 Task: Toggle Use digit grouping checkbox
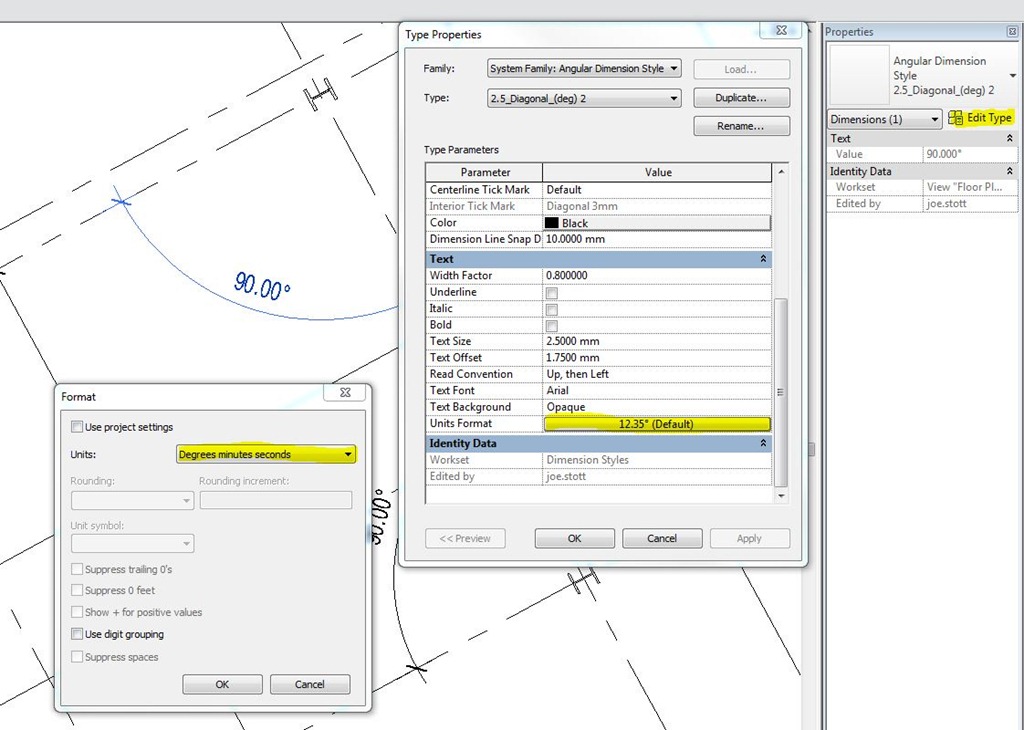point(77,634)
